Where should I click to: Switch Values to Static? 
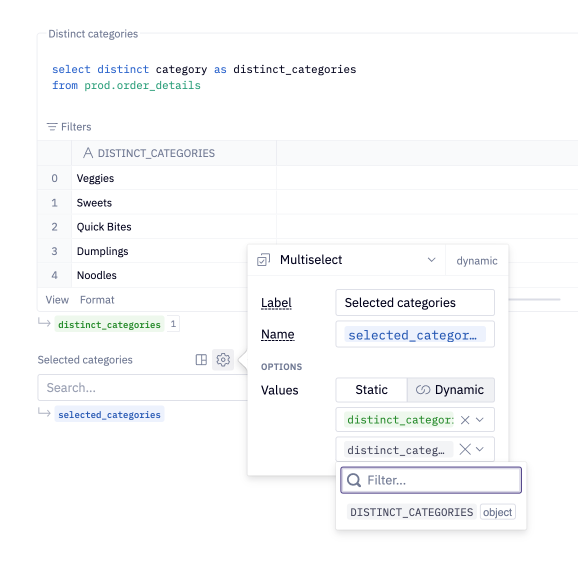tap(371, 390)
